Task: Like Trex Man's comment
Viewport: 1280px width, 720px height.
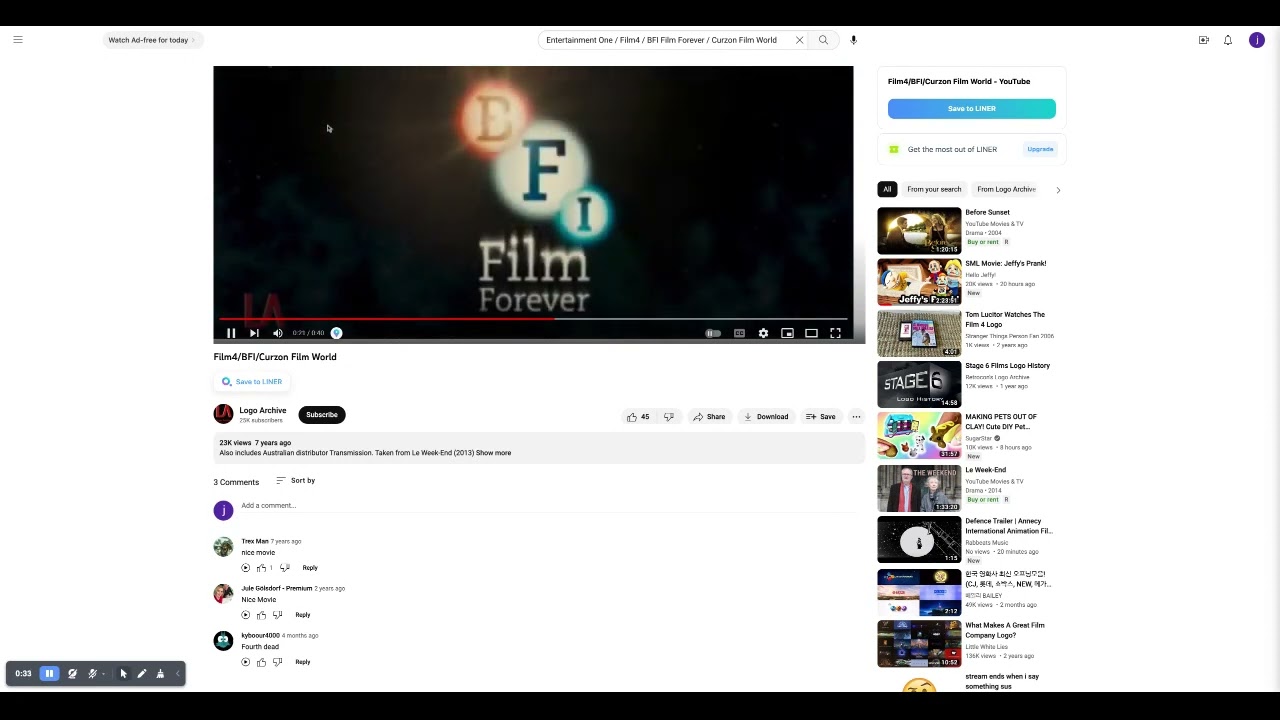Action: (x=262, y=568)
